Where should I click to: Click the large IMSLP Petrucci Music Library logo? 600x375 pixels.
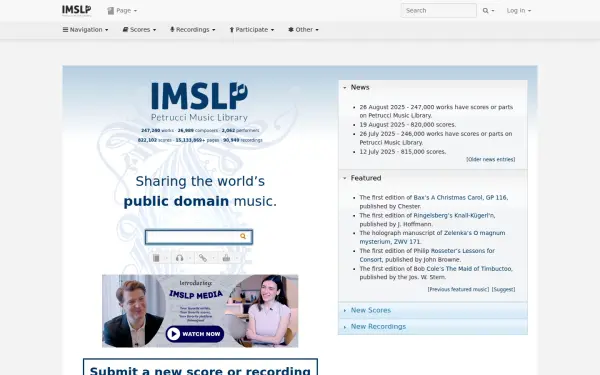click(199, 101)
